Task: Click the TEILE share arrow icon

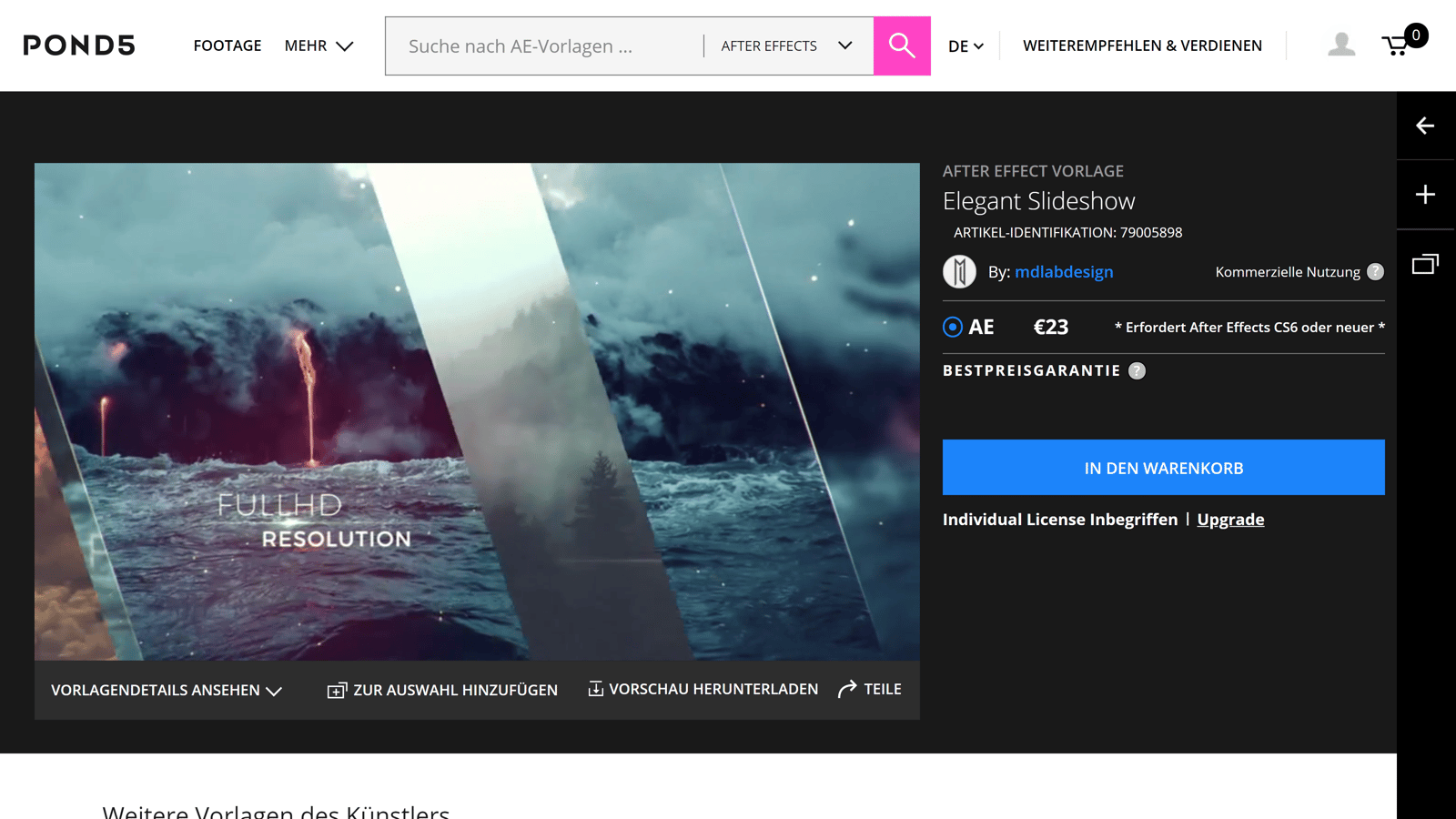Action: (x=847, y=689)
